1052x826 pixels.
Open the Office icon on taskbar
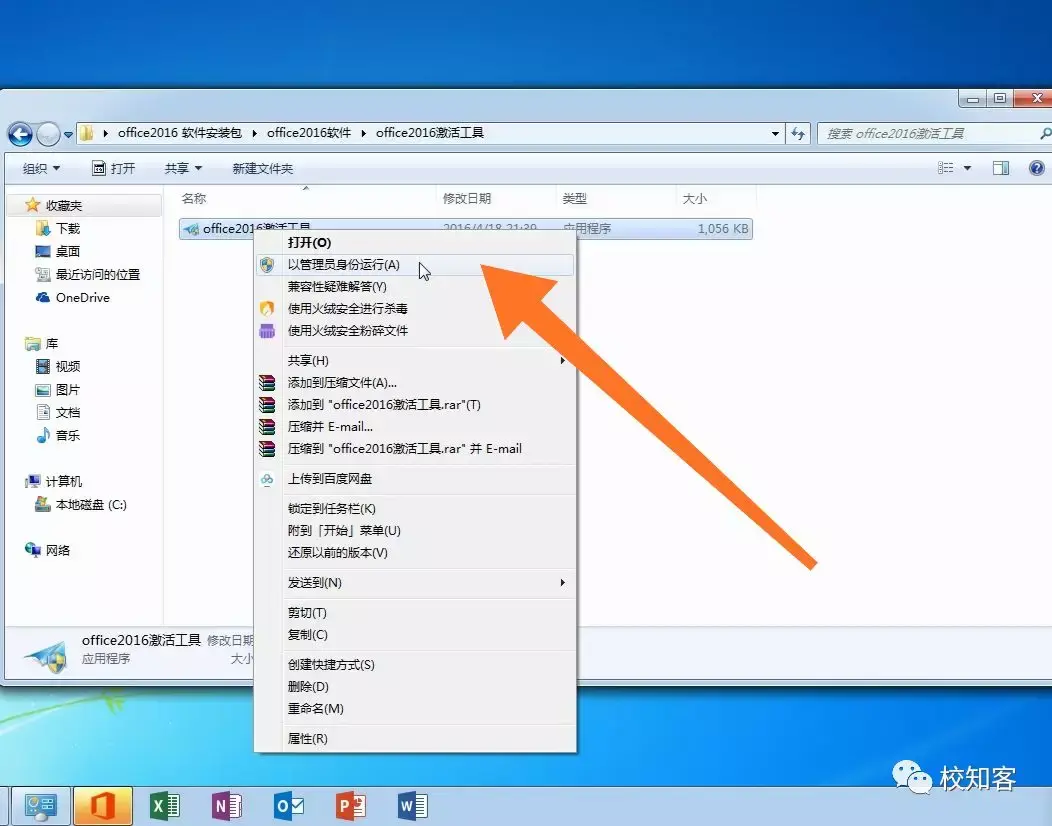coord(102,806)
